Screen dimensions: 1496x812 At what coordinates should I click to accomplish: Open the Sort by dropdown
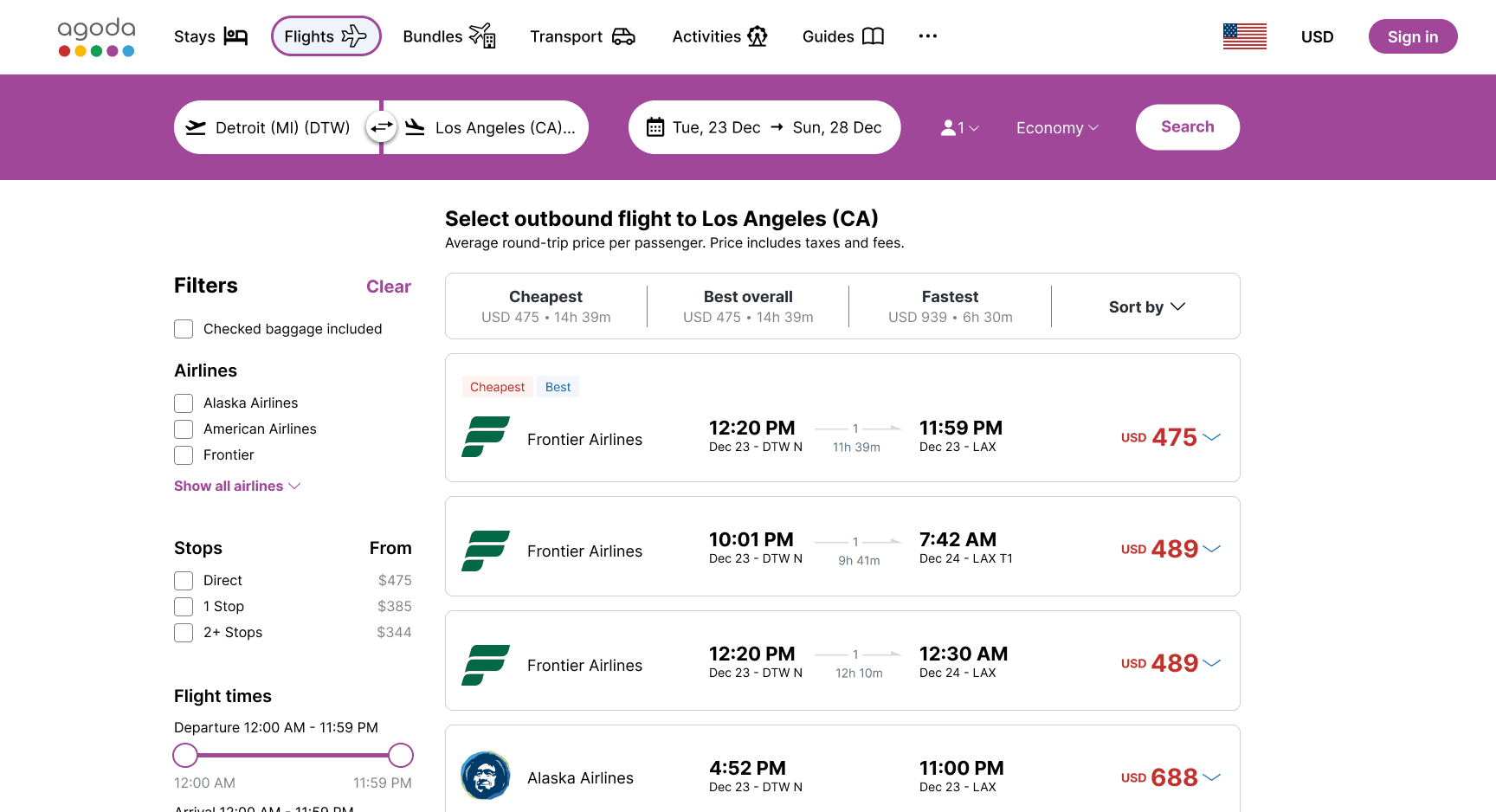1146,306
